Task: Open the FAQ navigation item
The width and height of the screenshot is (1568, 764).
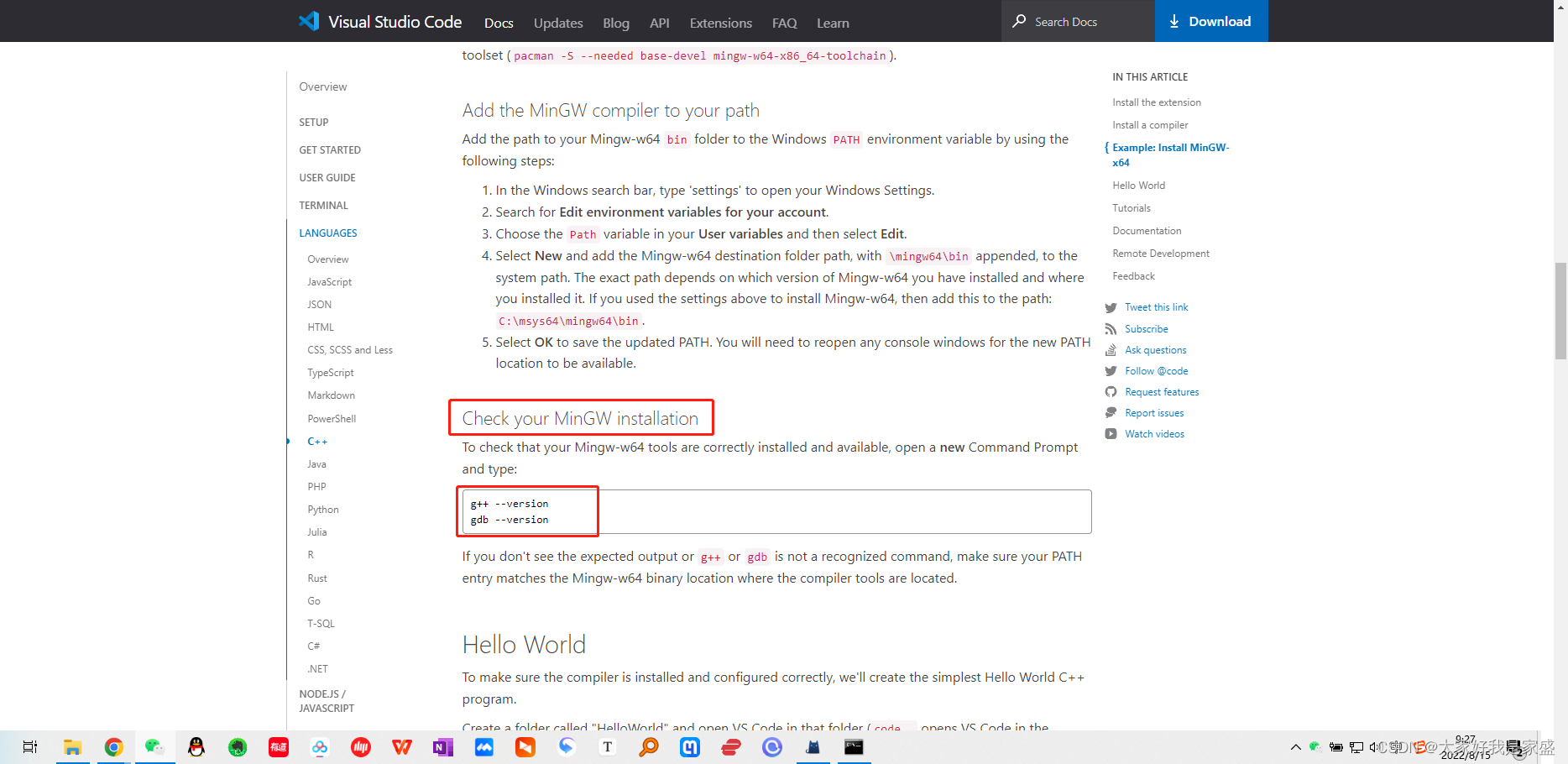Action: (785, 24)
